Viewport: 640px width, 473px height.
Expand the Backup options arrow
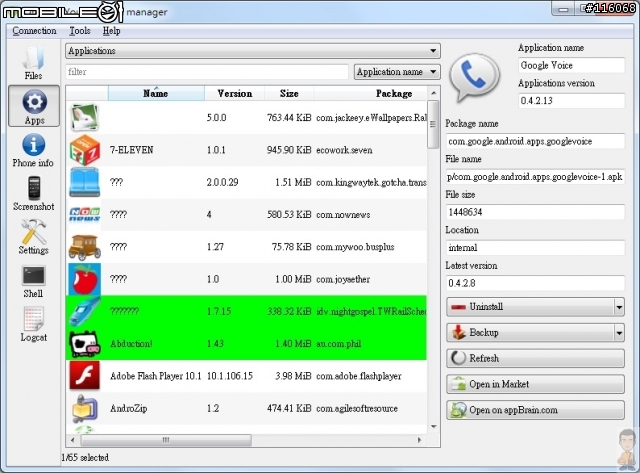pyautogui.click(x=619, y=333)
